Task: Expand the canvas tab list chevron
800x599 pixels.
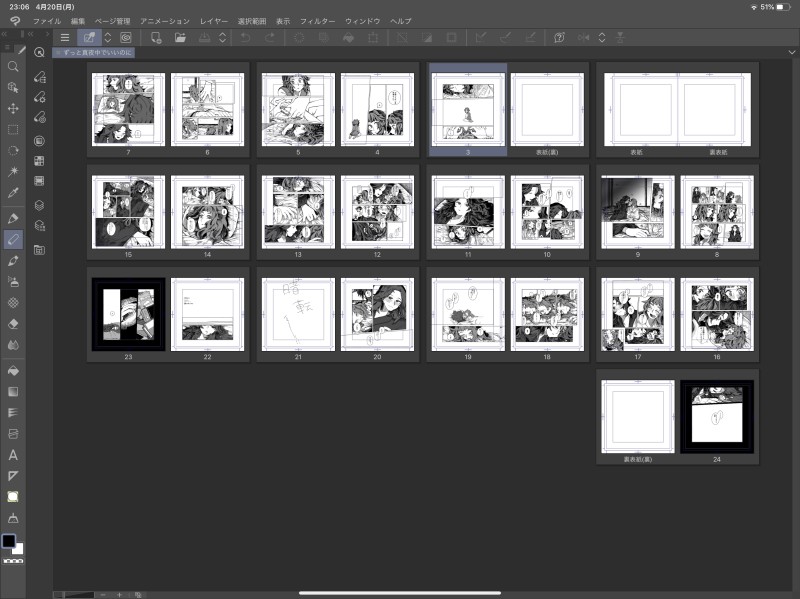Action: pos(792,52)
